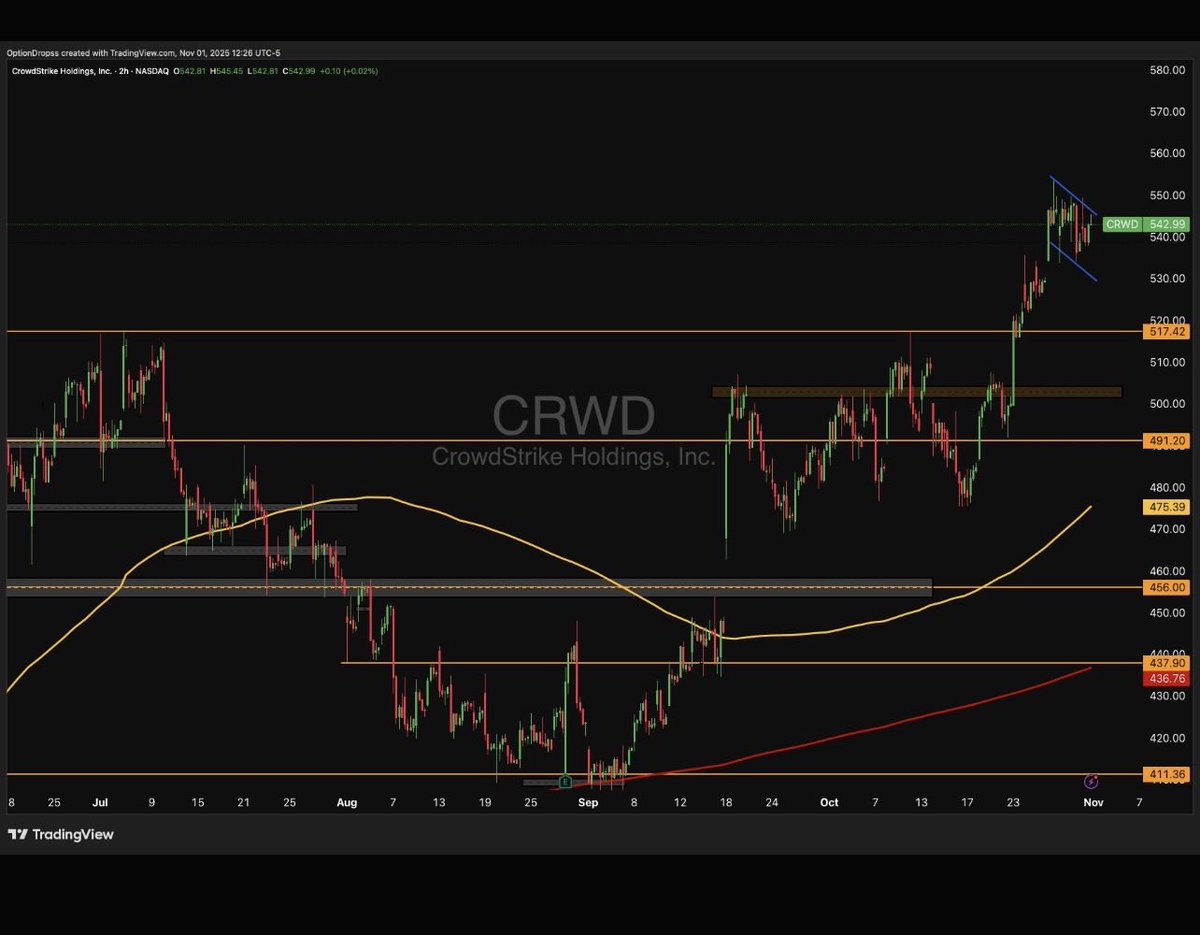1200x935 pixels.
Task: Click the O542.81 open value
Action: point(189,70)
